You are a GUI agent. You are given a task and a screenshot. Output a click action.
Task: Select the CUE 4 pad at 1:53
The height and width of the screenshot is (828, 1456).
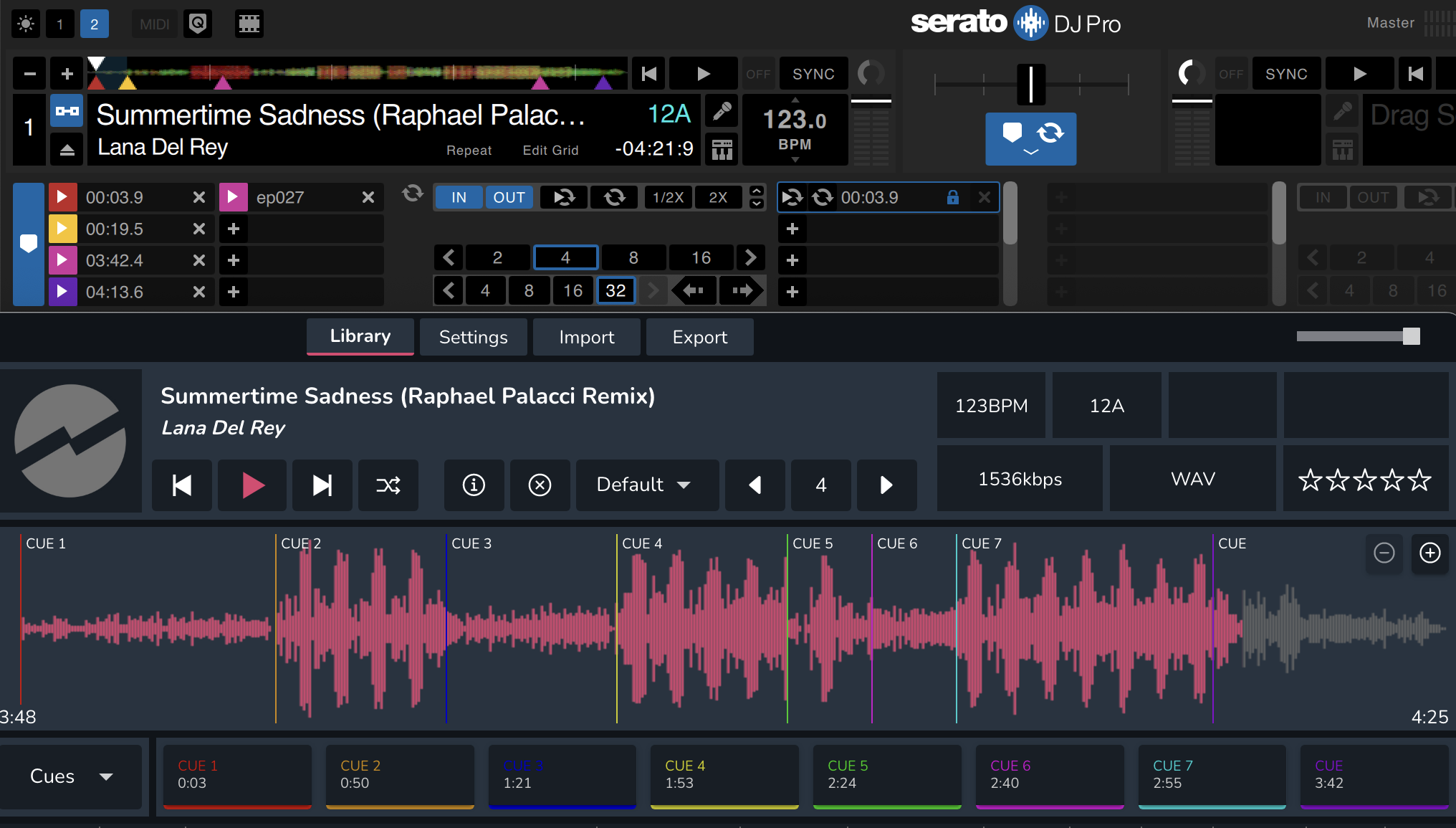point(724,776)
